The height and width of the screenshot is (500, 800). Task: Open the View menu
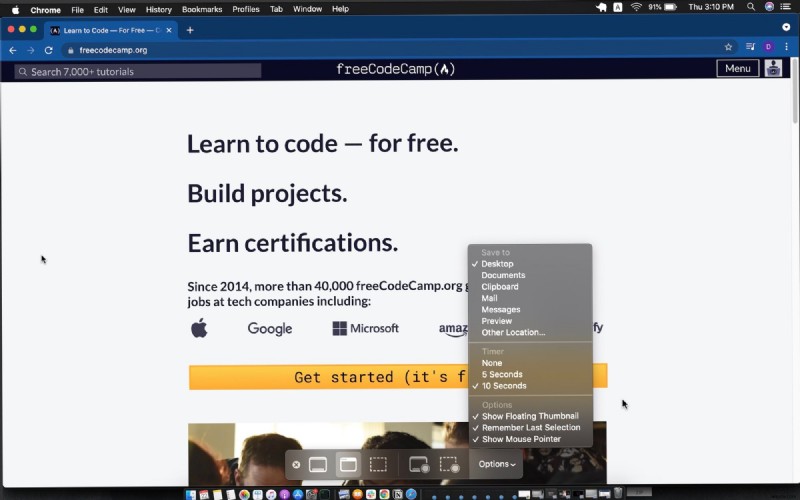pyautogui.click(x=127, y=10)
